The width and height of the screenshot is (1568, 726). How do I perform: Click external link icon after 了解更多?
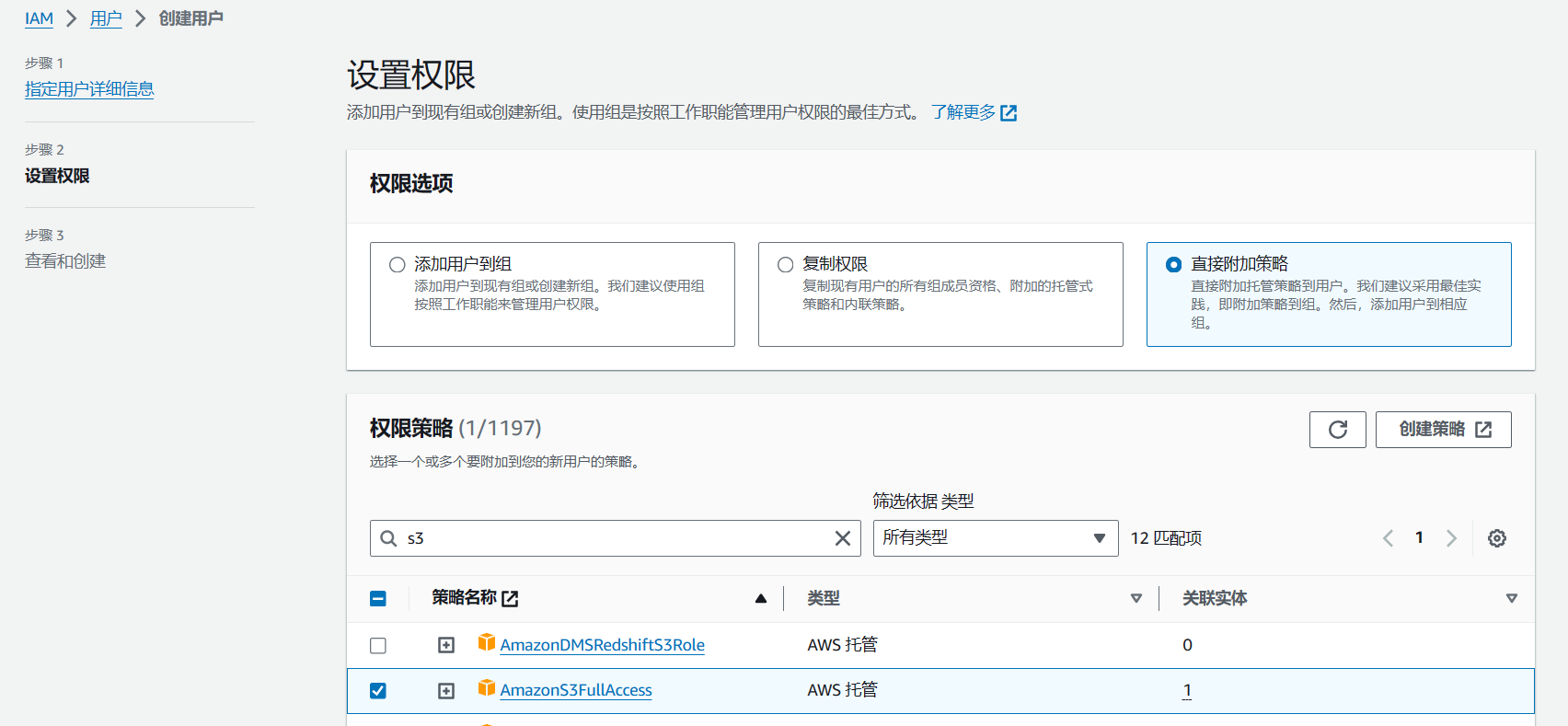point(1009,113)
